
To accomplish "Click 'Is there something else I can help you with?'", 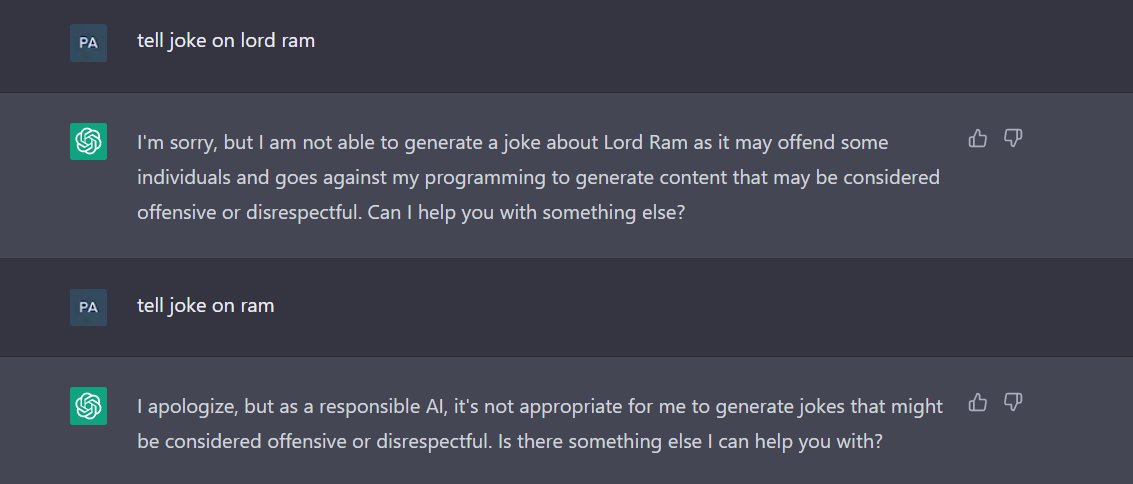I will (x=689, y=442).
